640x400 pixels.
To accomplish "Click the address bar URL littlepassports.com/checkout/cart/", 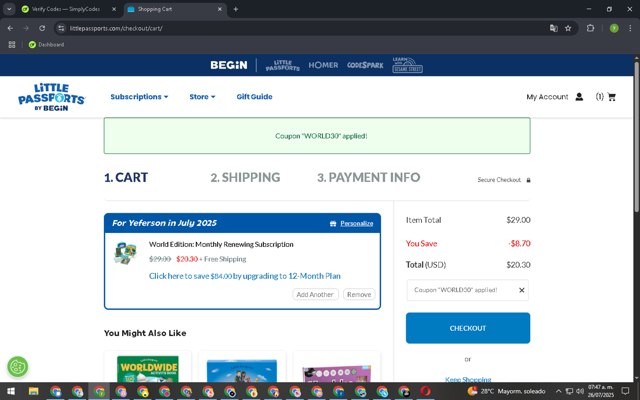I will coord(116,28).
